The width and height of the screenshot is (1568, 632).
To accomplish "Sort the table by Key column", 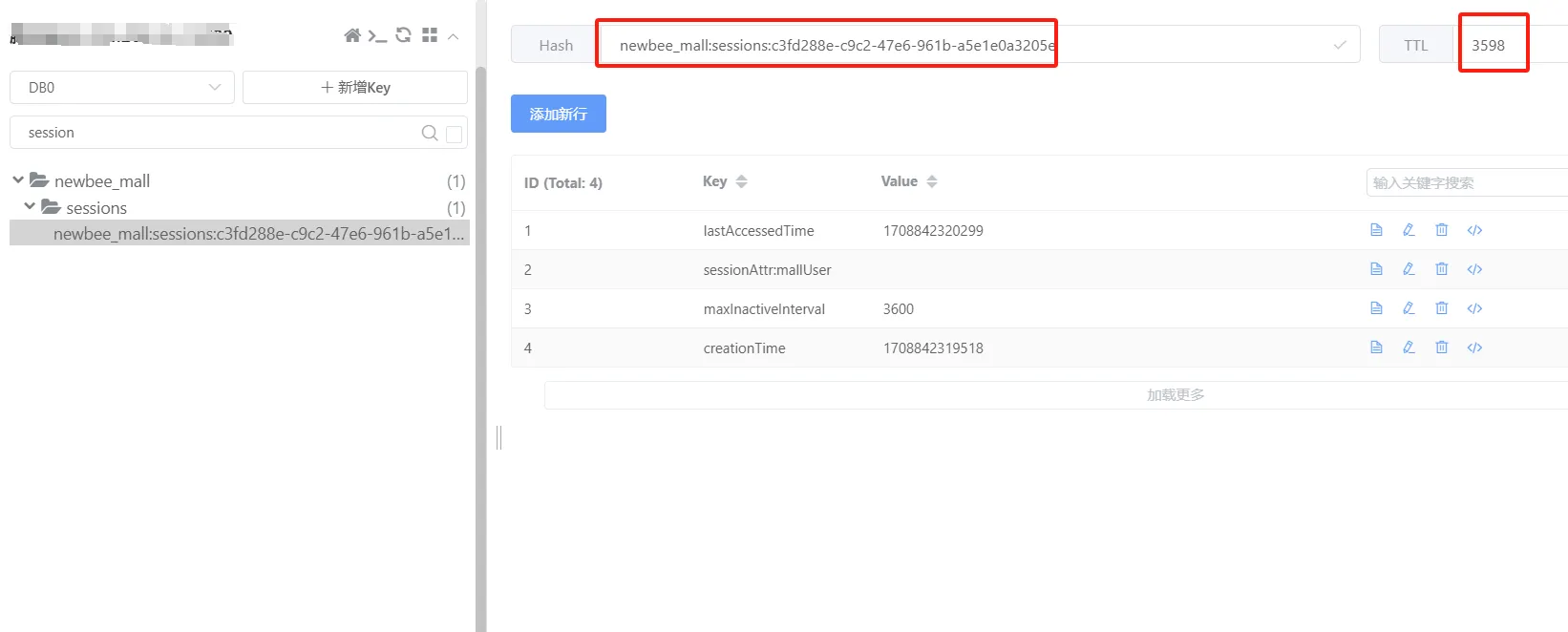I will 741,181.
